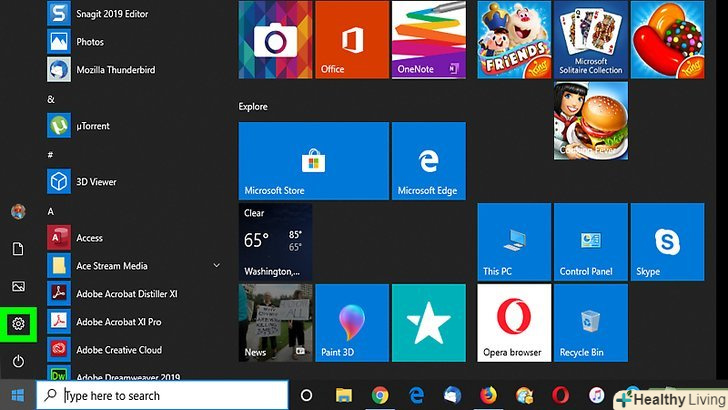Launch Opera browser tile
Image resolution: width=728 pixels, height=410 pixels.
click(514, 322)
